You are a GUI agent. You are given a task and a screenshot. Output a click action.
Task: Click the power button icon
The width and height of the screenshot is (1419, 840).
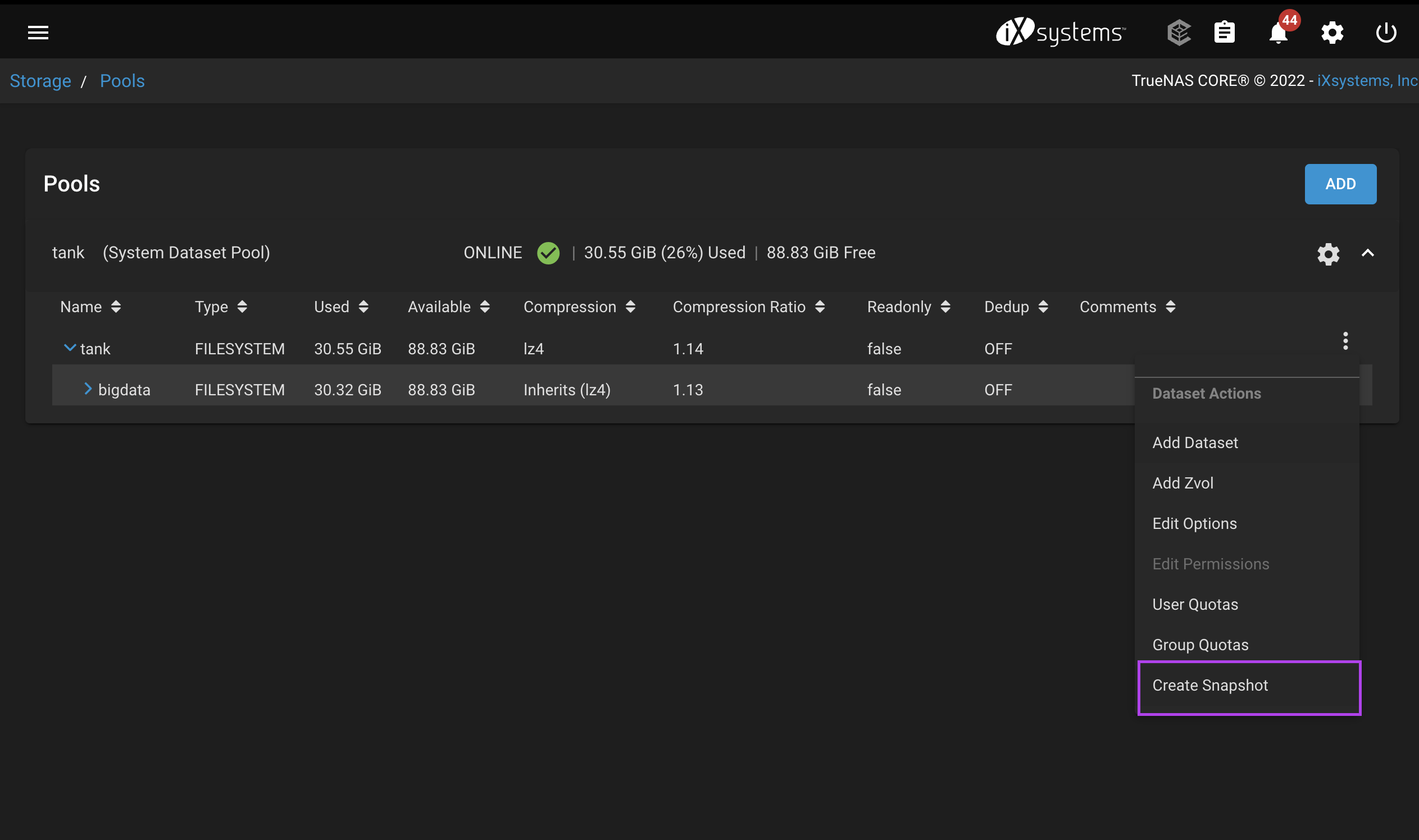[x=1386, y=32]
